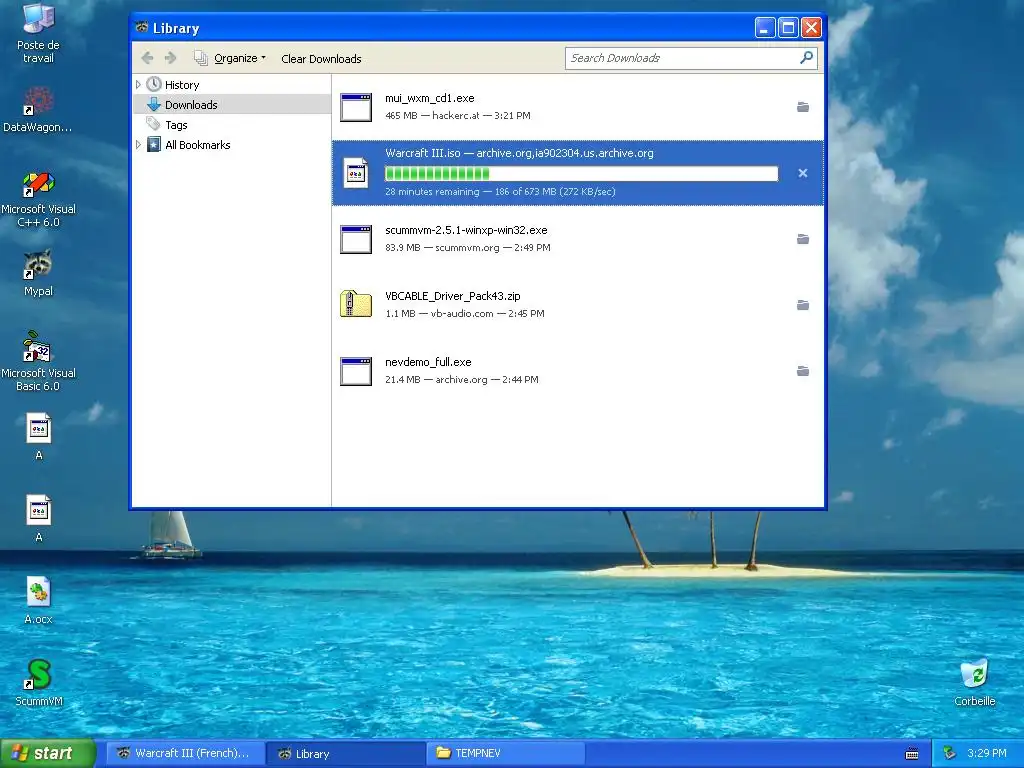
Task: Select the DataWagon desktop shortcut
Action: (x=38, y=109)
